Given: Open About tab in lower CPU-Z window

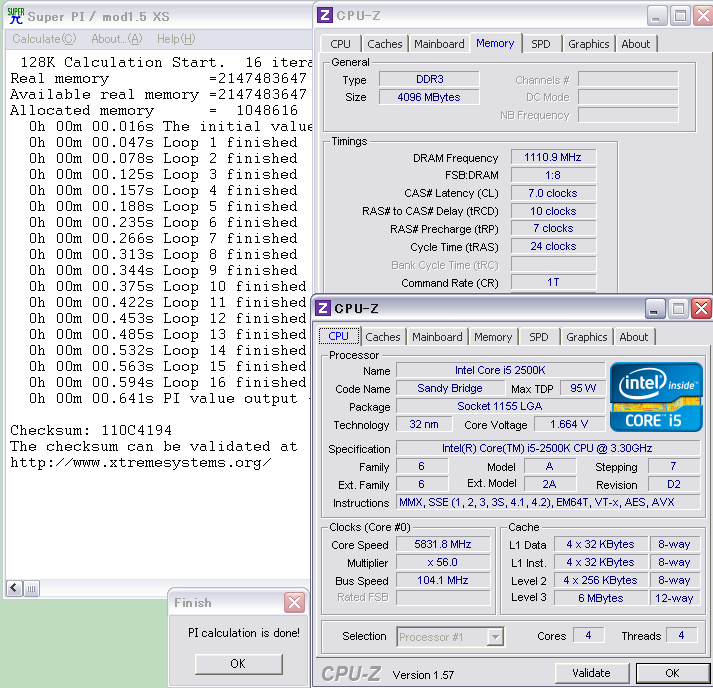Looking at the screenshot, I should 634,337.
